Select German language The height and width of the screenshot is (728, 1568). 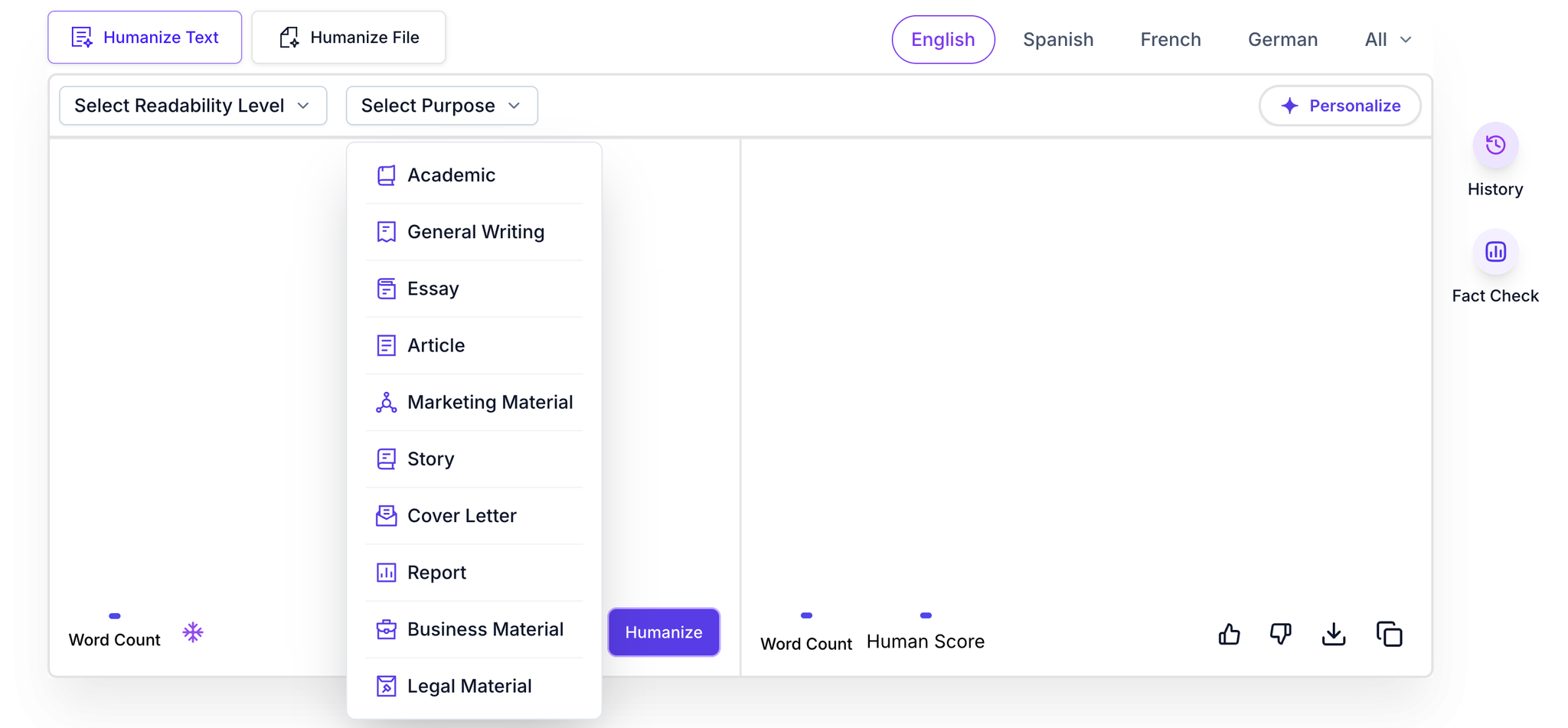(x=1282, y=39)
